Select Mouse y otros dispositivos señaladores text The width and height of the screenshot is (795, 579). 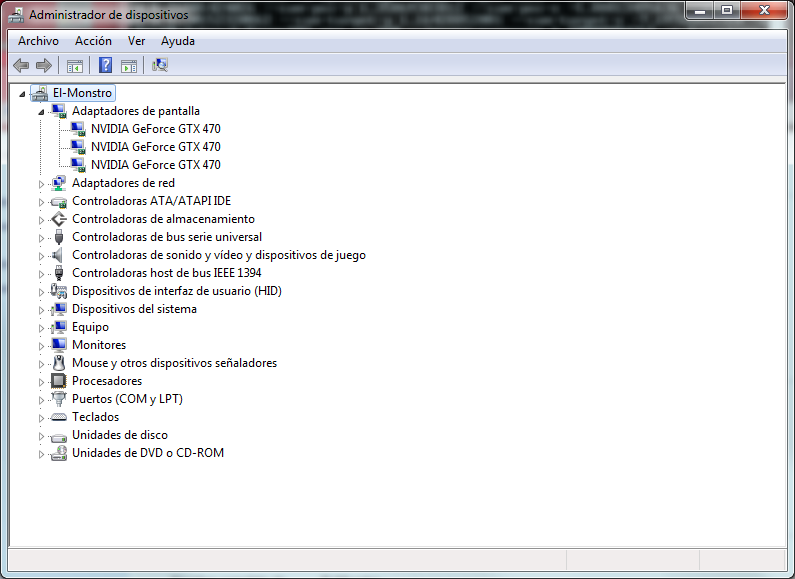[174, 363]
